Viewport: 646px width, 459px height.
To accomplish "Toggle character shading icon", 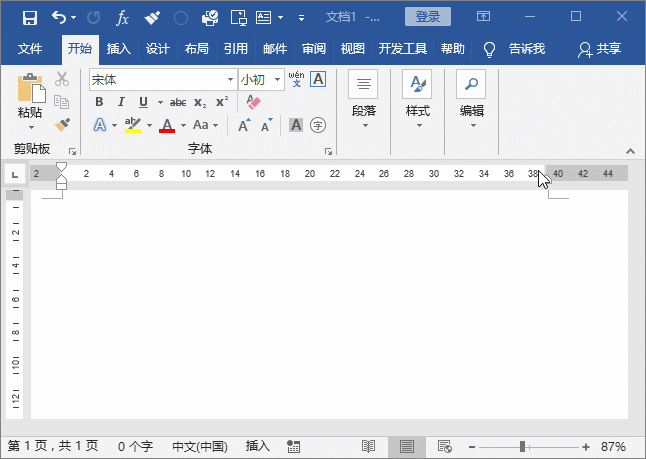I will pos(296,125).
